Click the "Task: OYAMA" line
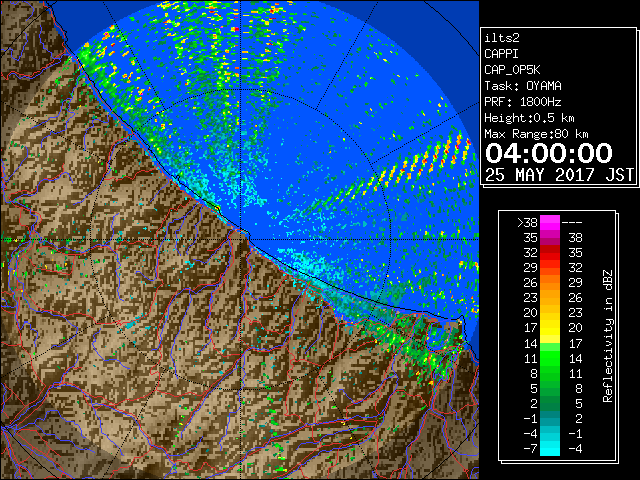The width and height of the screenshot is (640, 480). [523, 86]
